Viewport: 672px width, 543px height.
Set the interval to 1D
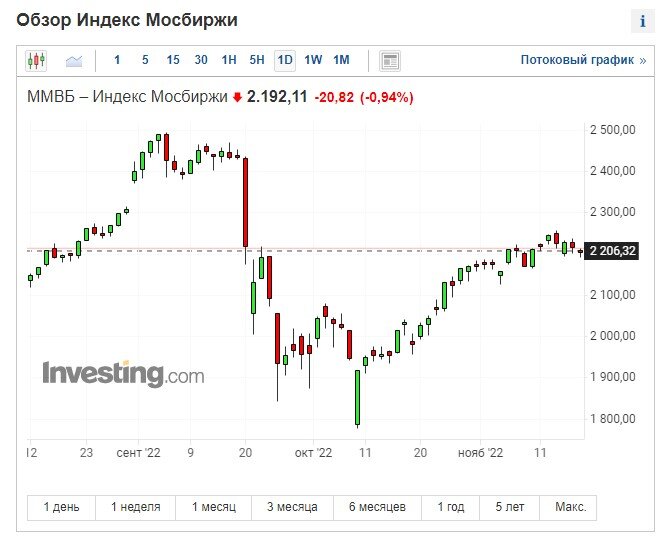point(285,60)
